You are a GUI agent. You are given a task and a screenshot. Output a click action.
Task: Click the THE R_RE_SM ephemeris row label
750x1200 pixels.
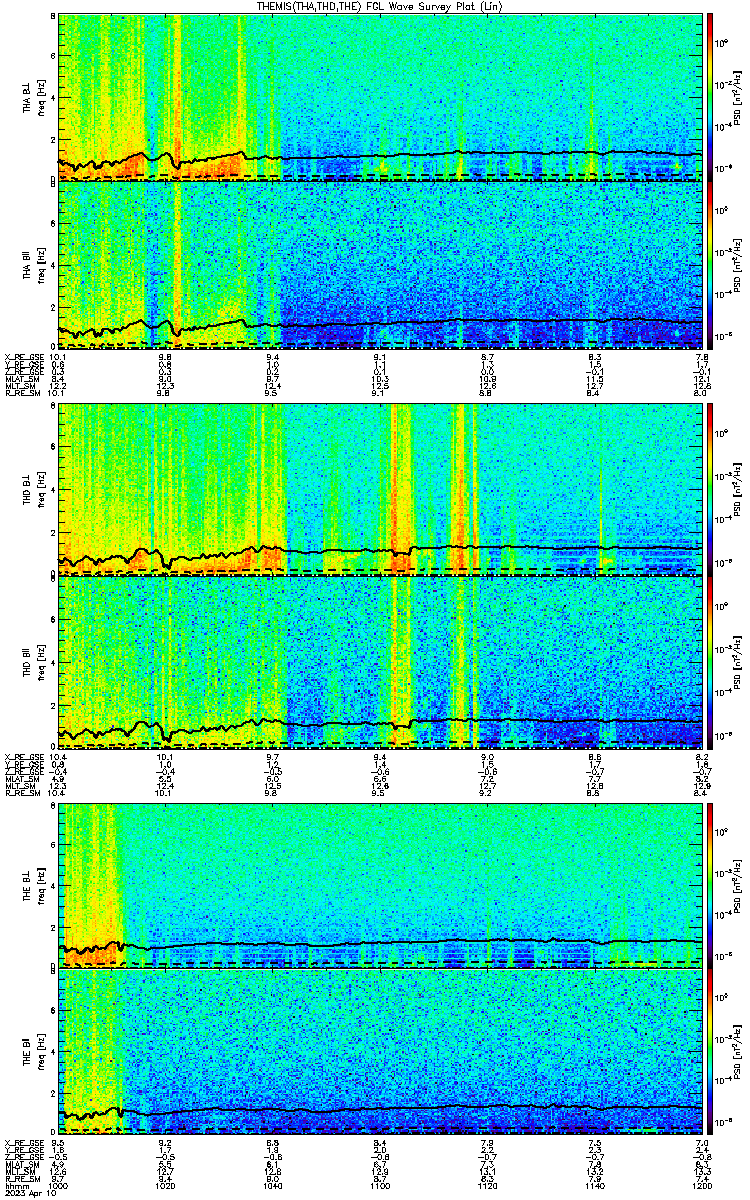(x=23, y=1179)
